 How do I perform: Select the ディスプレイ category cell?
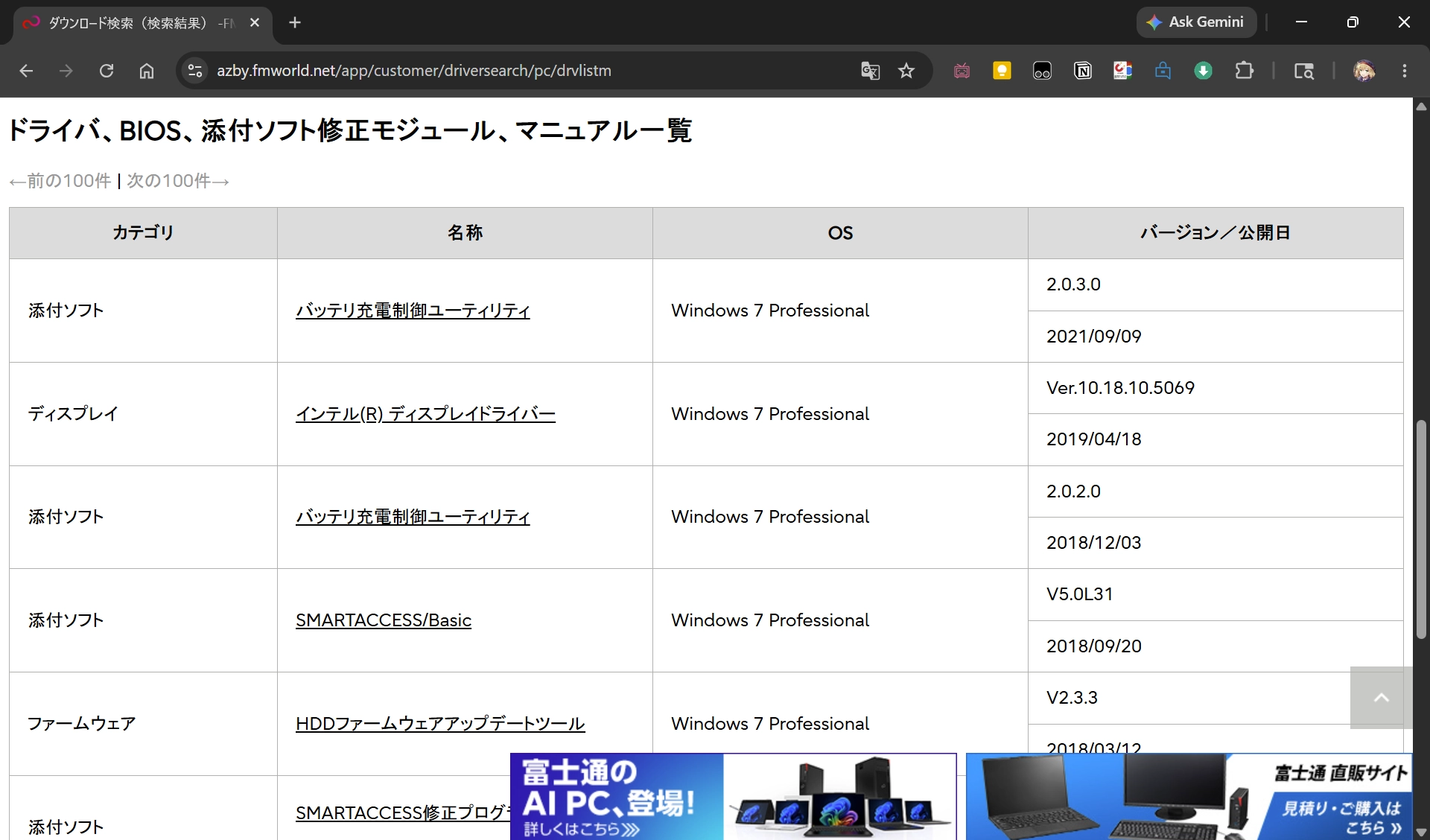143,414
